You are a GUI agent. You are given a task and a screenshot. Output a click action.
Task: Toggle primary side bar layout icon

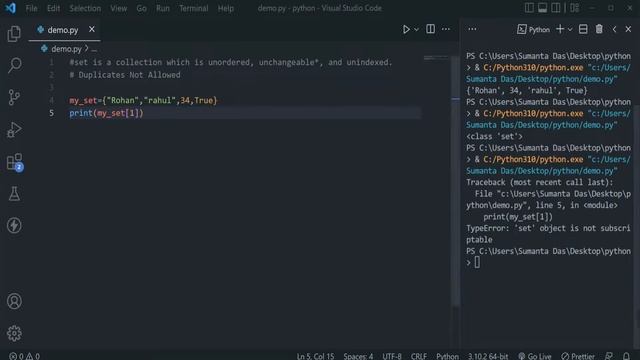529,8
